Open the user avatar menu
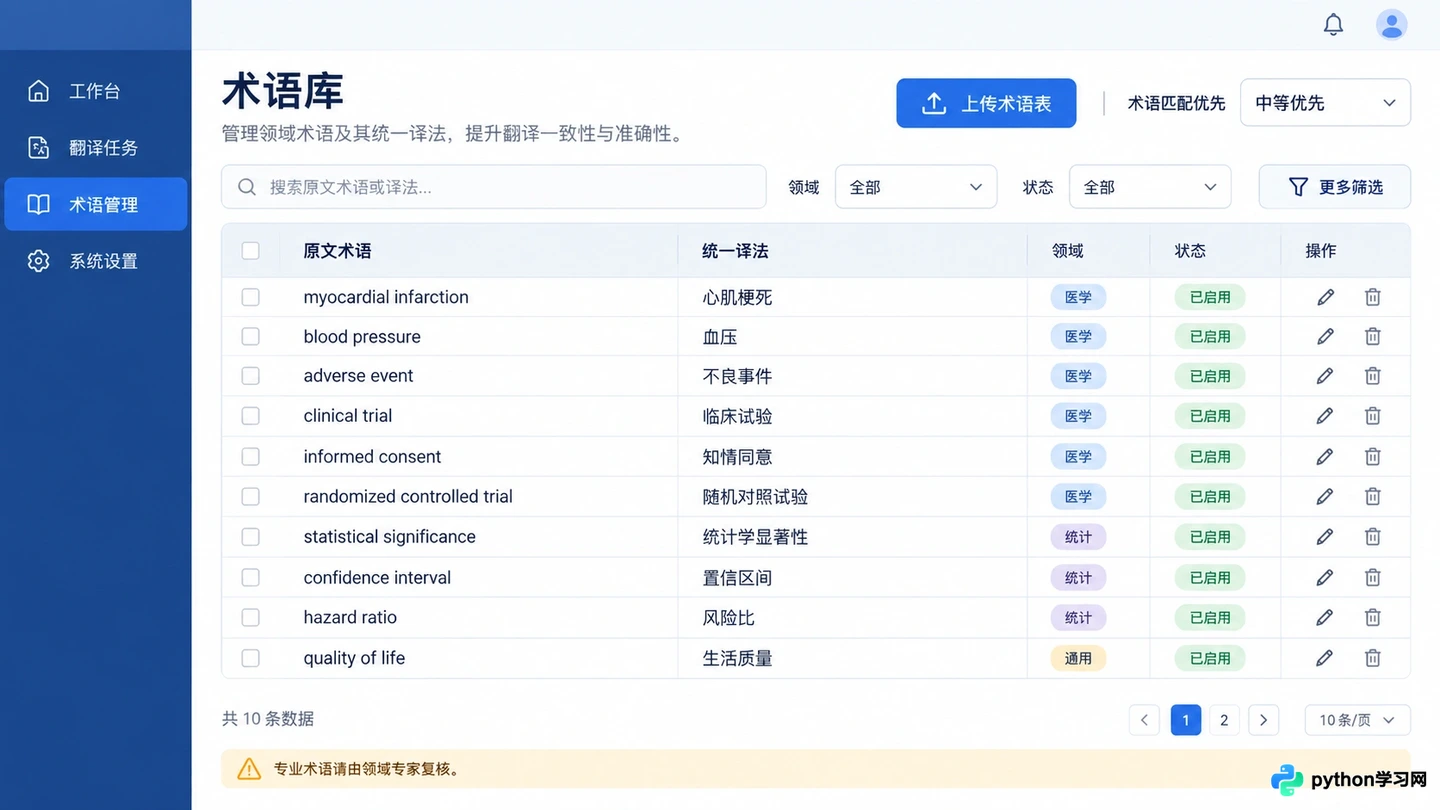This screenshot has height=810, width=1440. [1391, 25]
